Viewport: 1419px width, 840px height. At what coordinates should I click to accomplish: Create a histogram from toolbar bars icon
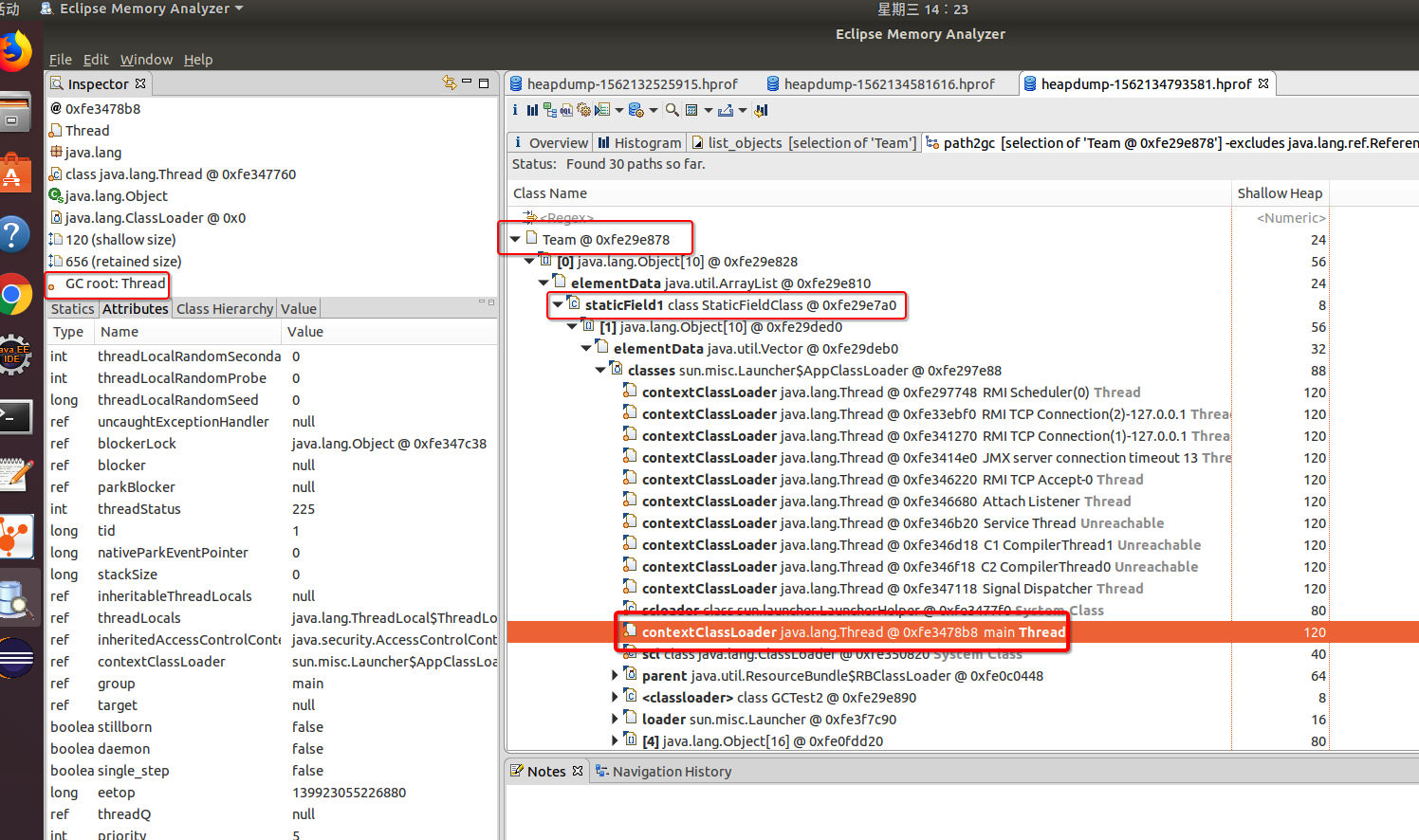[x=532, y=110]
